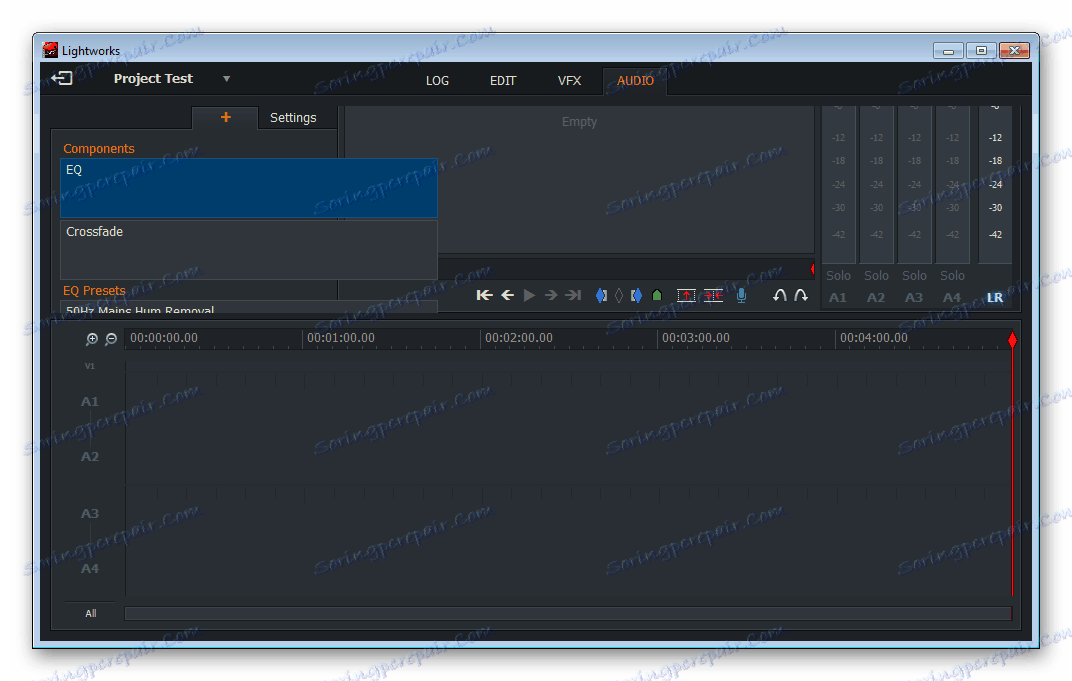Toggle the A1 mixer channel button
This screenshot has width=1072, height=681.
coord(838,297)
